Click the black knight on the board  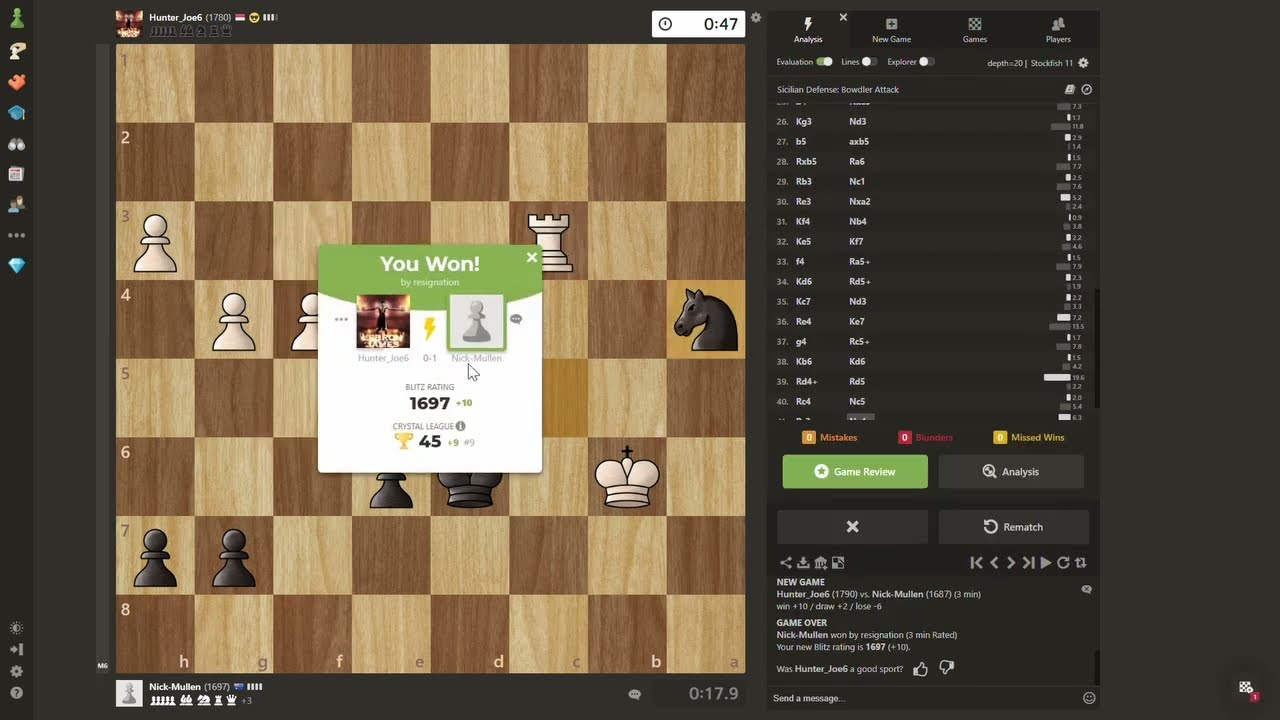[x=706, y=319]
